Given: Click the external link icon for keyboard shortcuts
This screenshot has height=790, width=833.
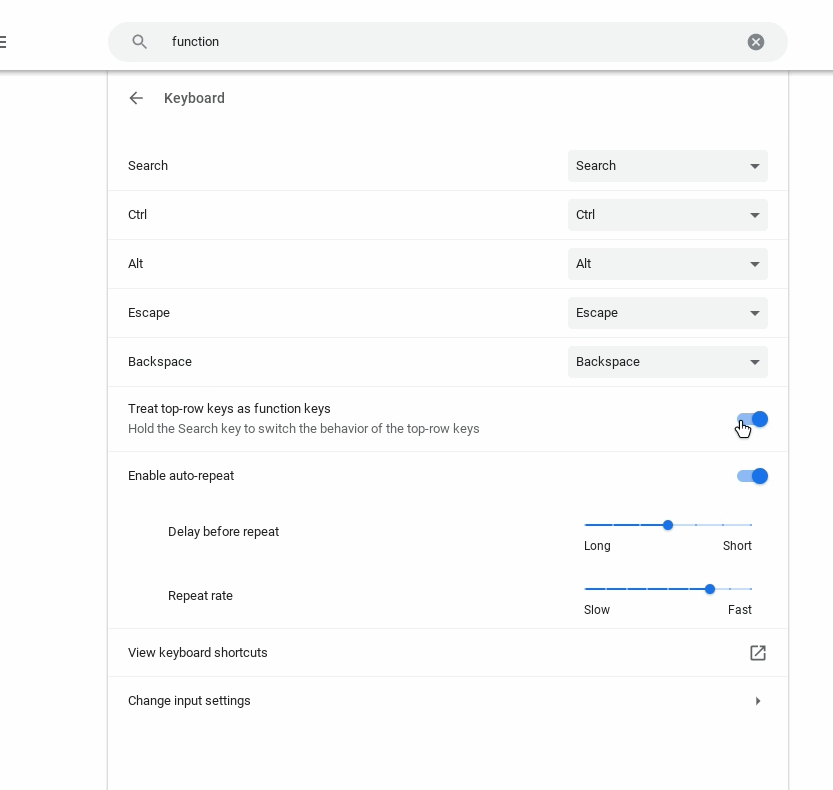Looking at the screenshot, I should click(x=758, y=653).
